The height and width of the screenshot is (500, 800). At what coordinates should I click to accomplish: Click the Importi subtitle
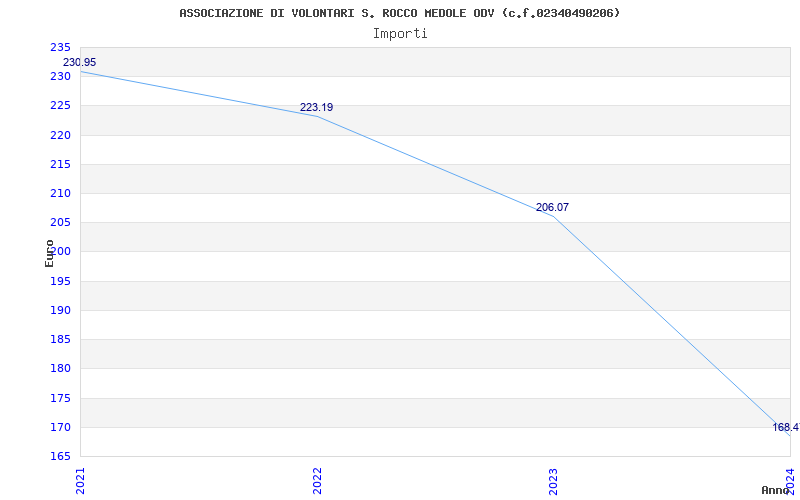pyautogui.click(x=400, y=34)
